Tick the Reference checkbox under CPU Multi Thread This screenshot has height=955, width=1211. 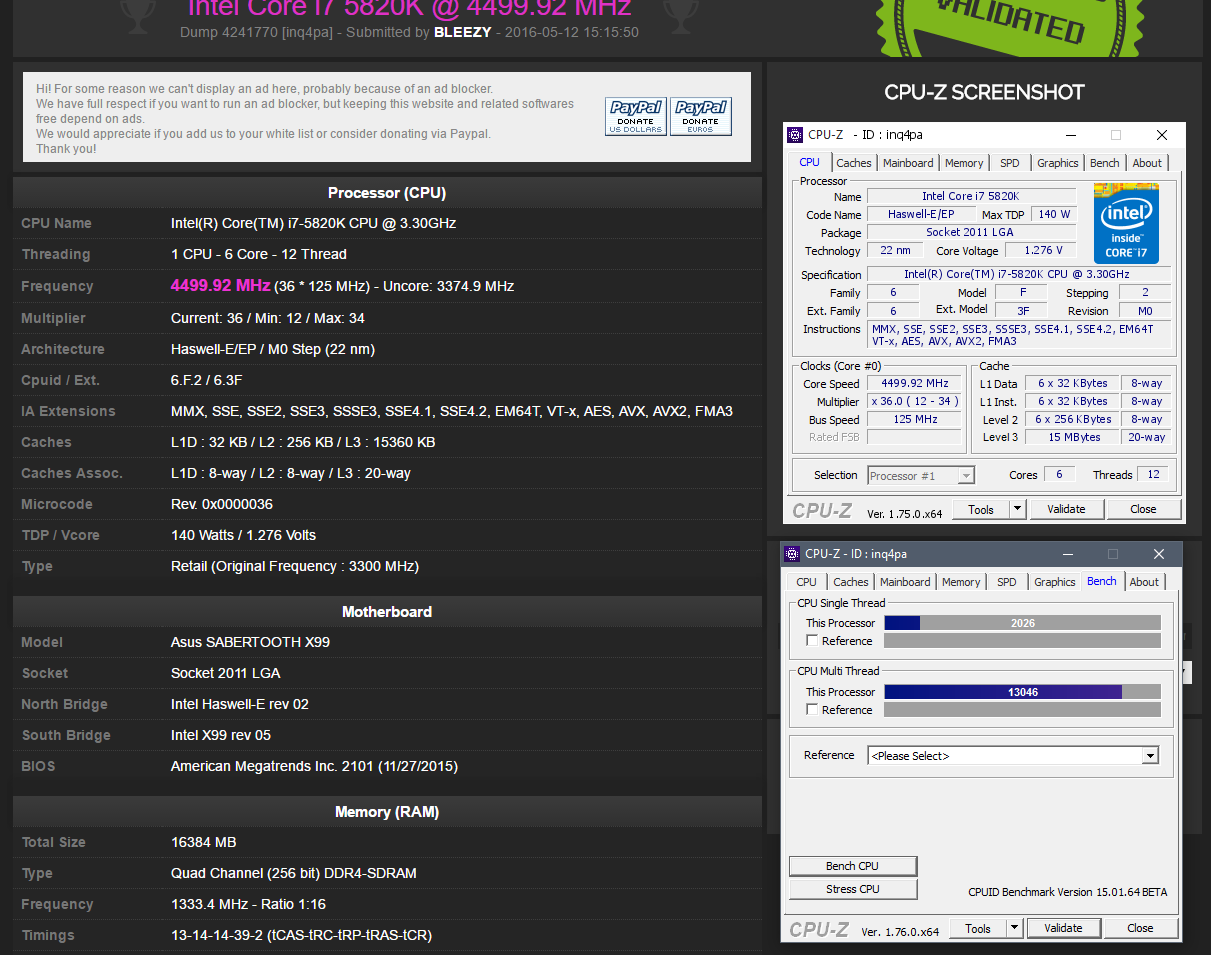coord(813,710)
